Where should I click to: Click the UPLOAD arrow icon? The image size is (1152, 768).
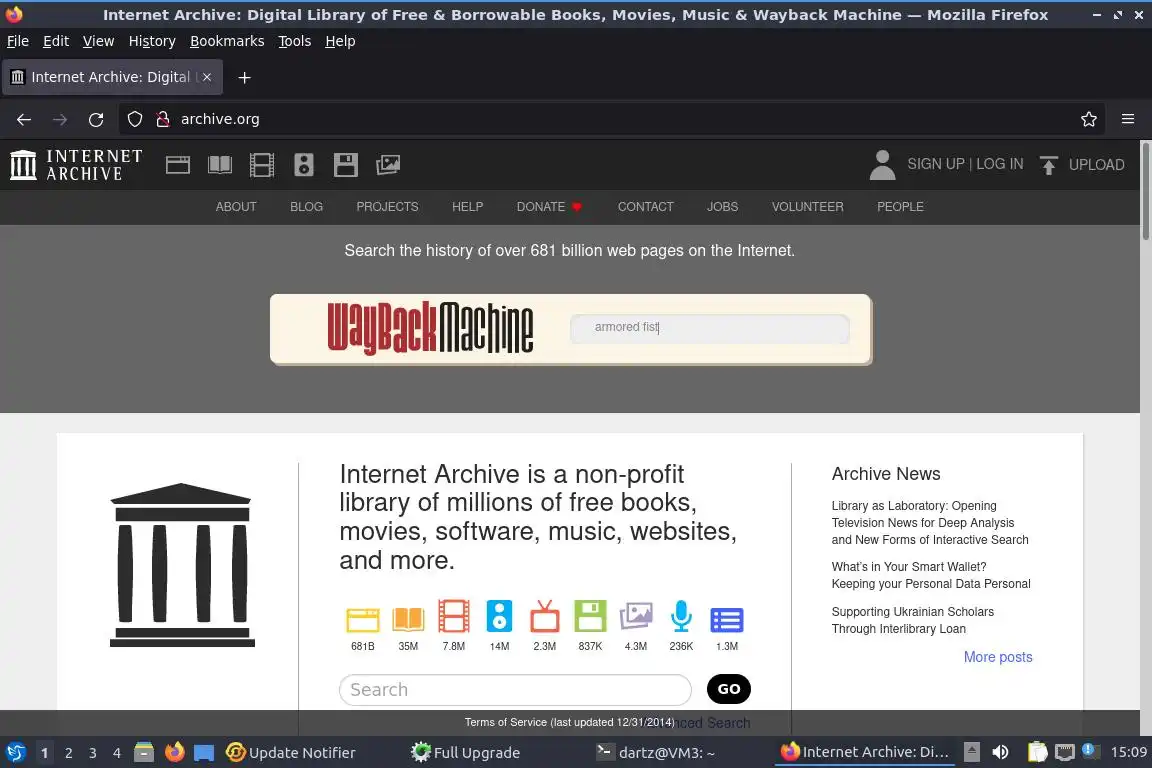[1048, 165]
